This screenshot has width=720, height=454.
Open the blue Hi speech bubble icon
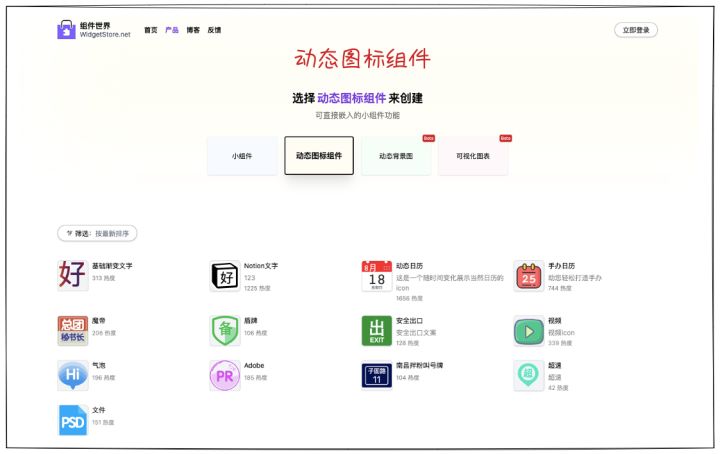tap(73, 375)
